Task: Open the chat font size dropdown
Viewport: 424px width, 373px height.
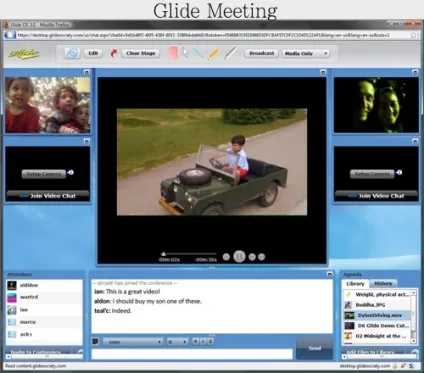Action: [x=177, y=342]
